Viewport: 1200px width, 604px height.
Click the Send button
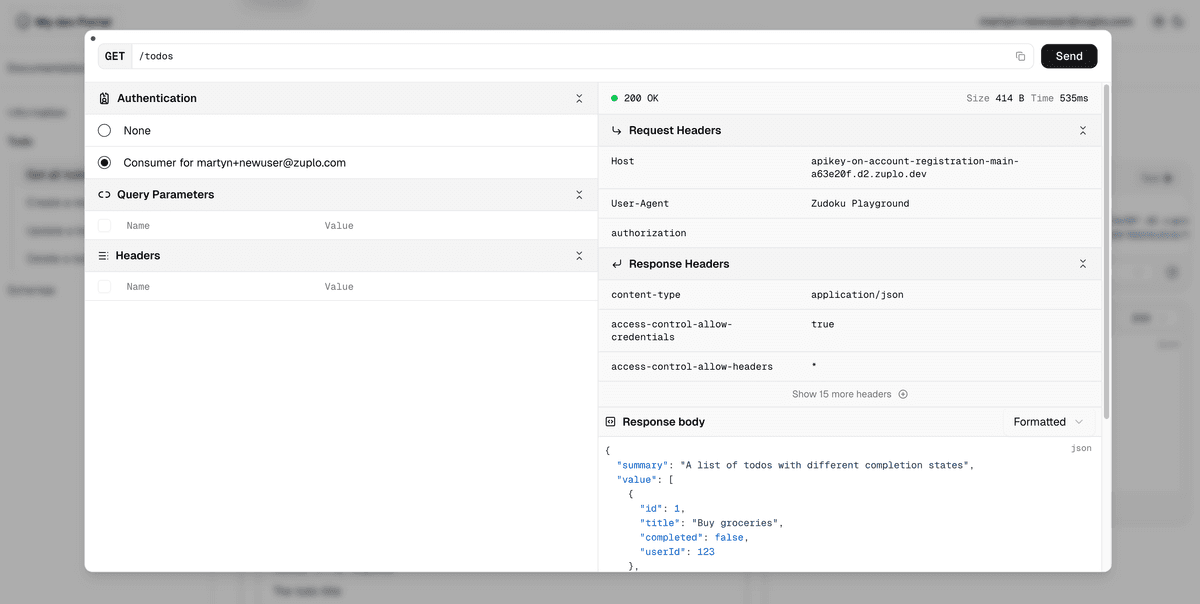pos(1069,56)
